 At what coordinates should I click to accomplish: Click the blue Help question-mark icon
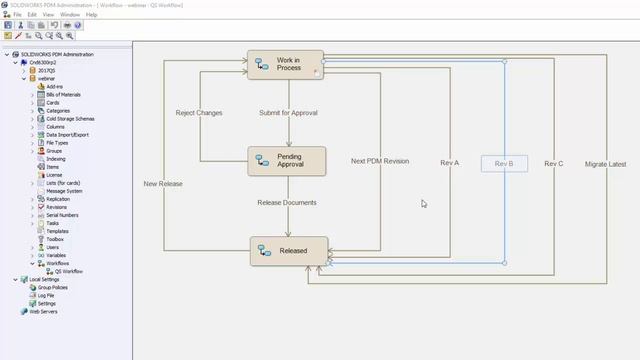[78, 25]
